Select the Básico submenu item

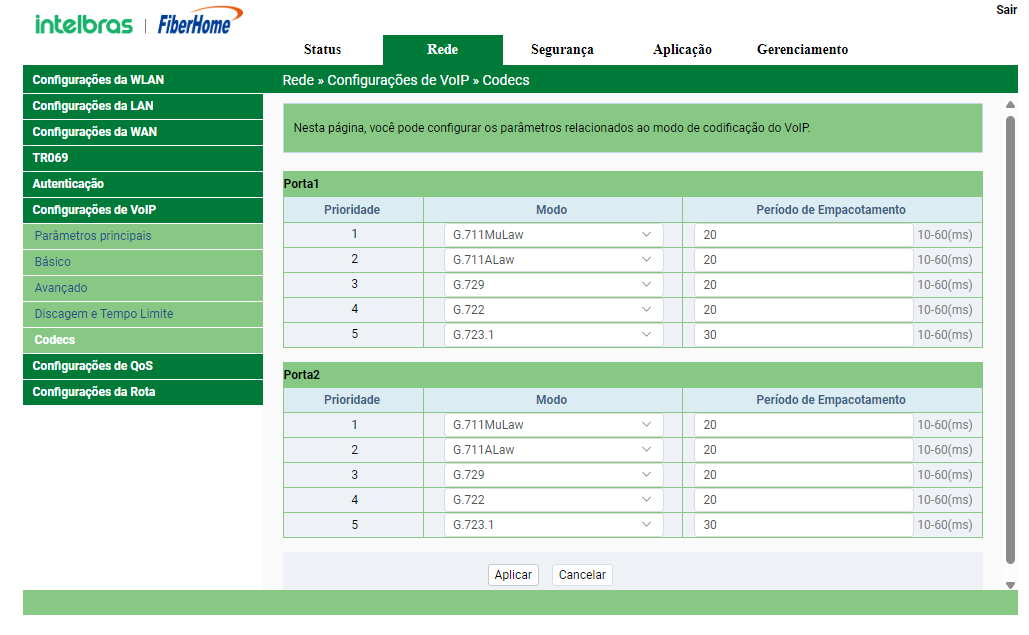[143, 262]
